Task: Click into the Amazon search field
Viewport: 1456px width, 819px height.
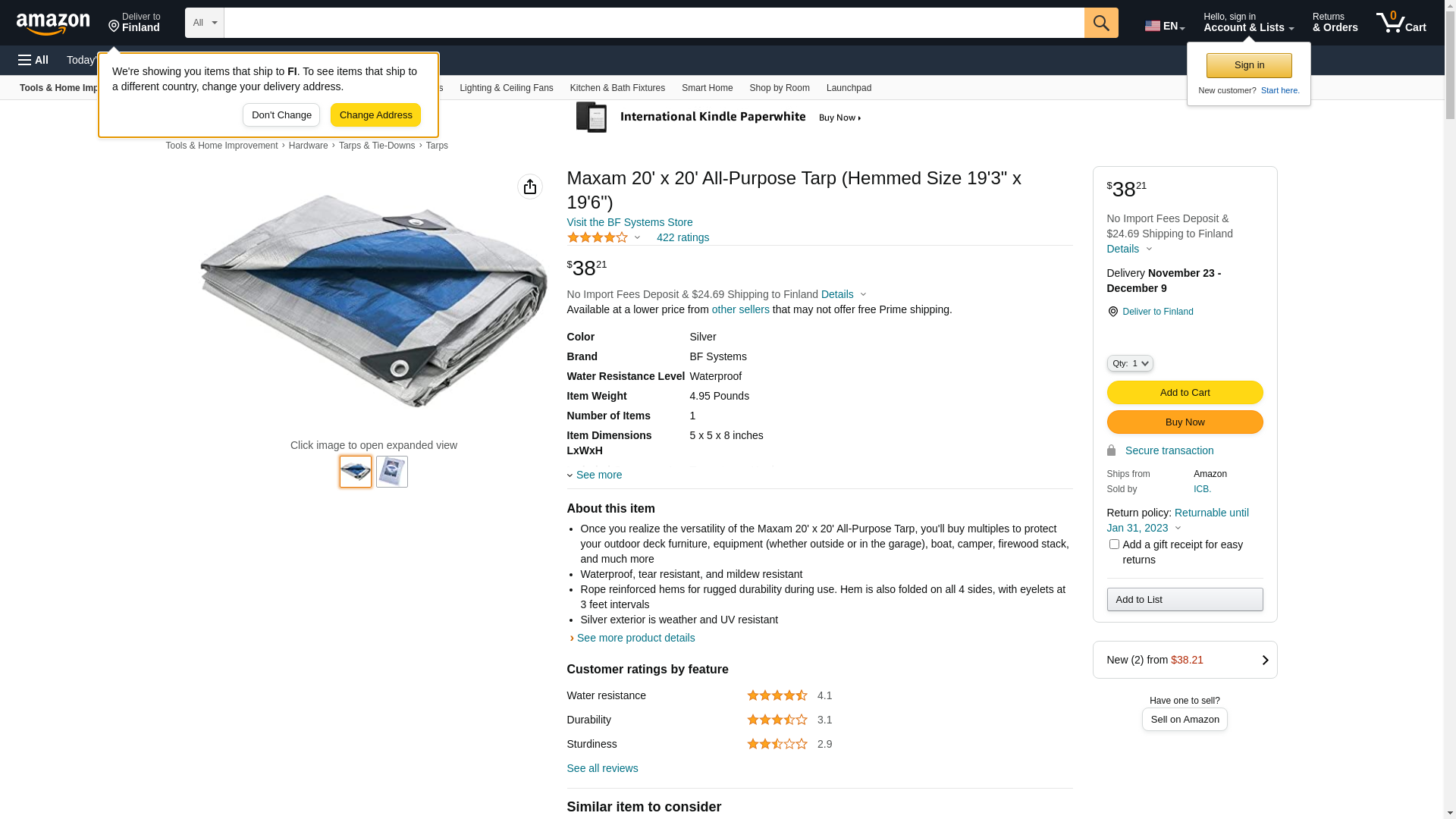Action: (654, 23)
